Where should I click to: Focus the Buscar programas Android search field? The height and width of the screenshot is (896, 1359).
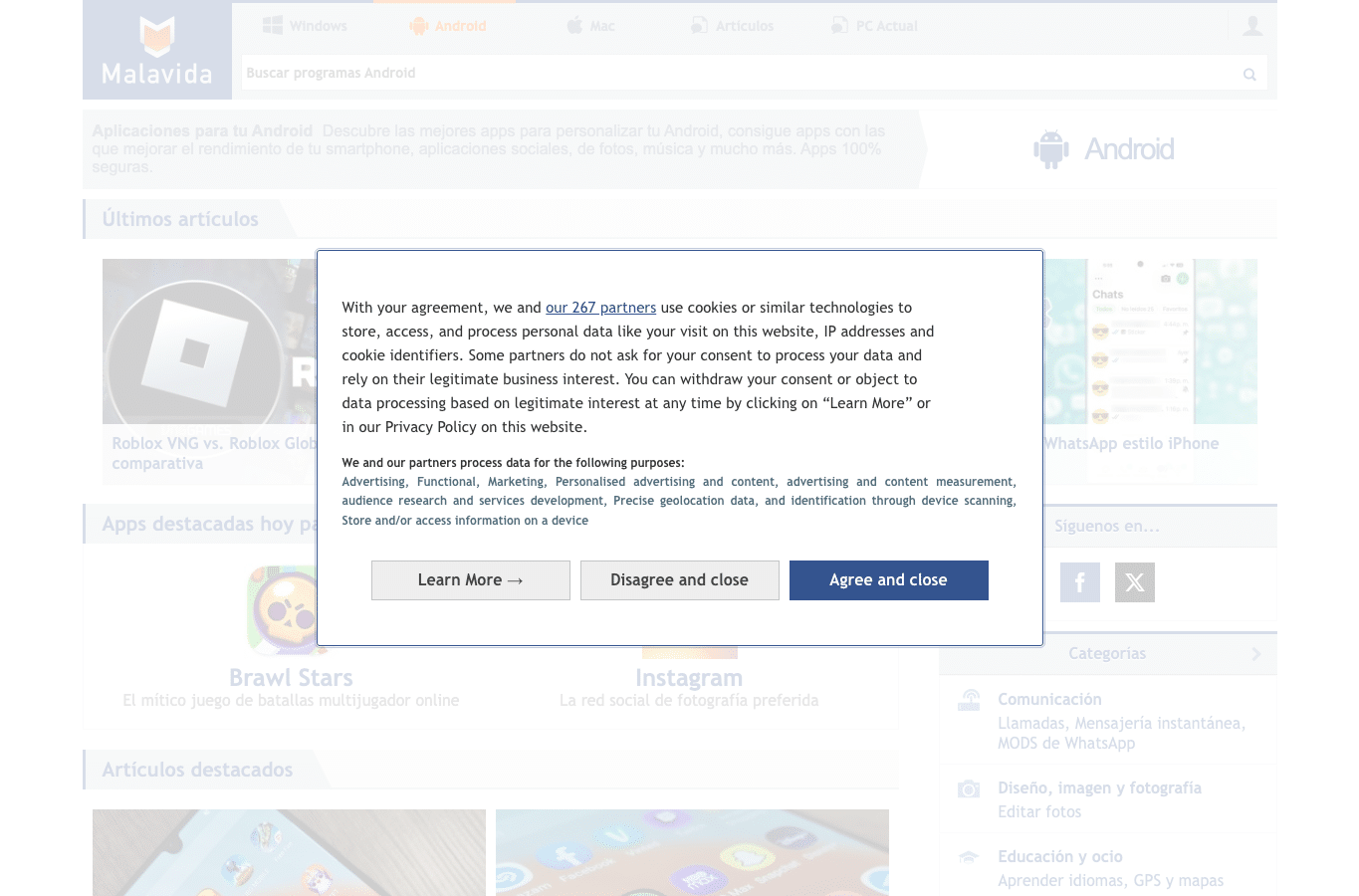[737, 73]
